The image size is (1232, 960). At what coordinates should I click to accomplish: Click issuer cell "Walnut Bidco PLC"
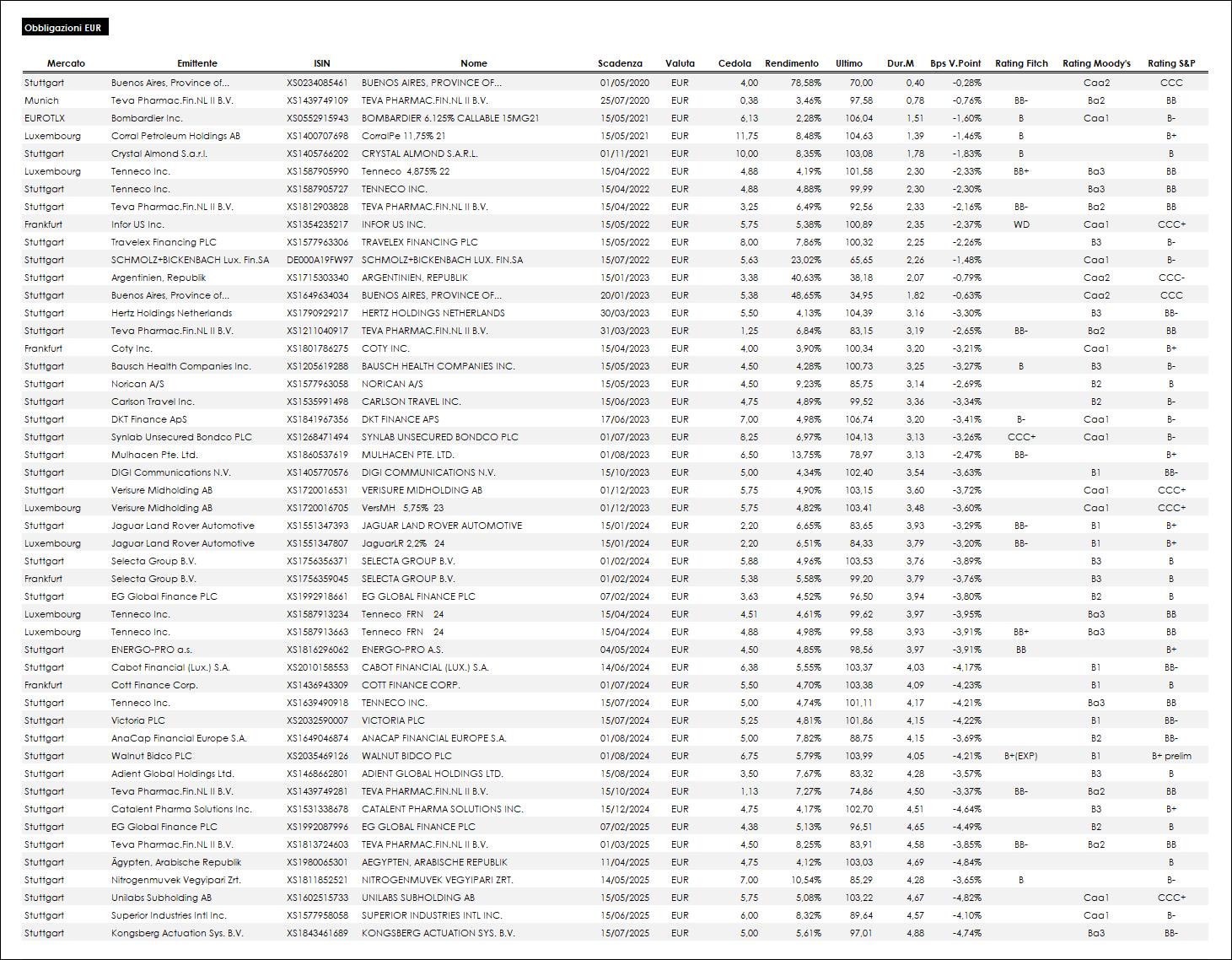[x=152, y=756]
